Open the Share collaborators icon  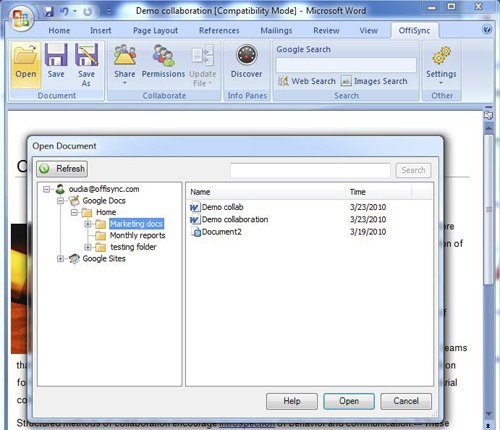click(125, 55)
